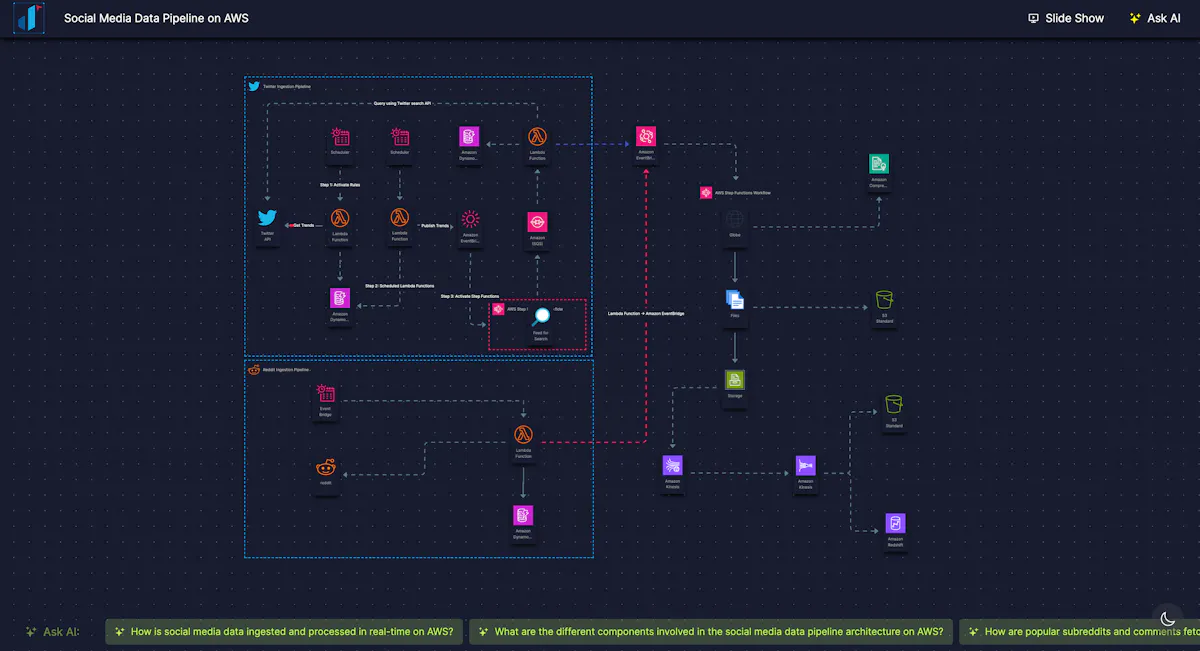Click the Publish Trends edge label
Viewport: 1200px width, 651px height.
435,225
